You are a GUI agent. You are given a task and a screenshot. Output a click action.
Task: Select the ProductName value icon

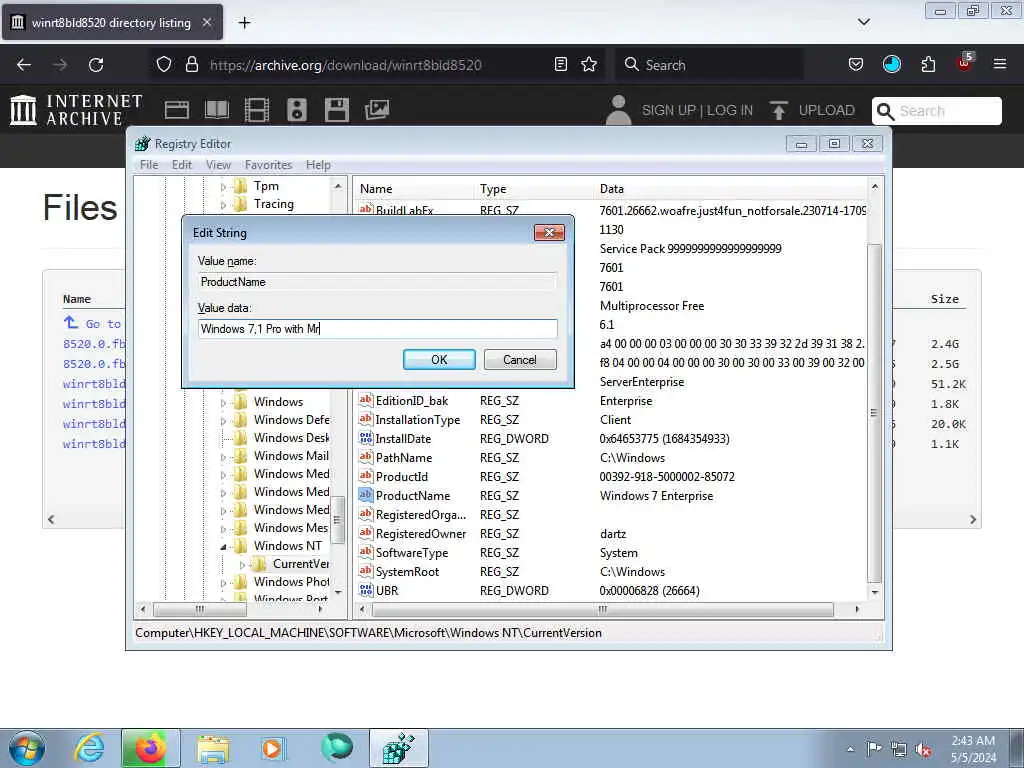click(366, 495)
